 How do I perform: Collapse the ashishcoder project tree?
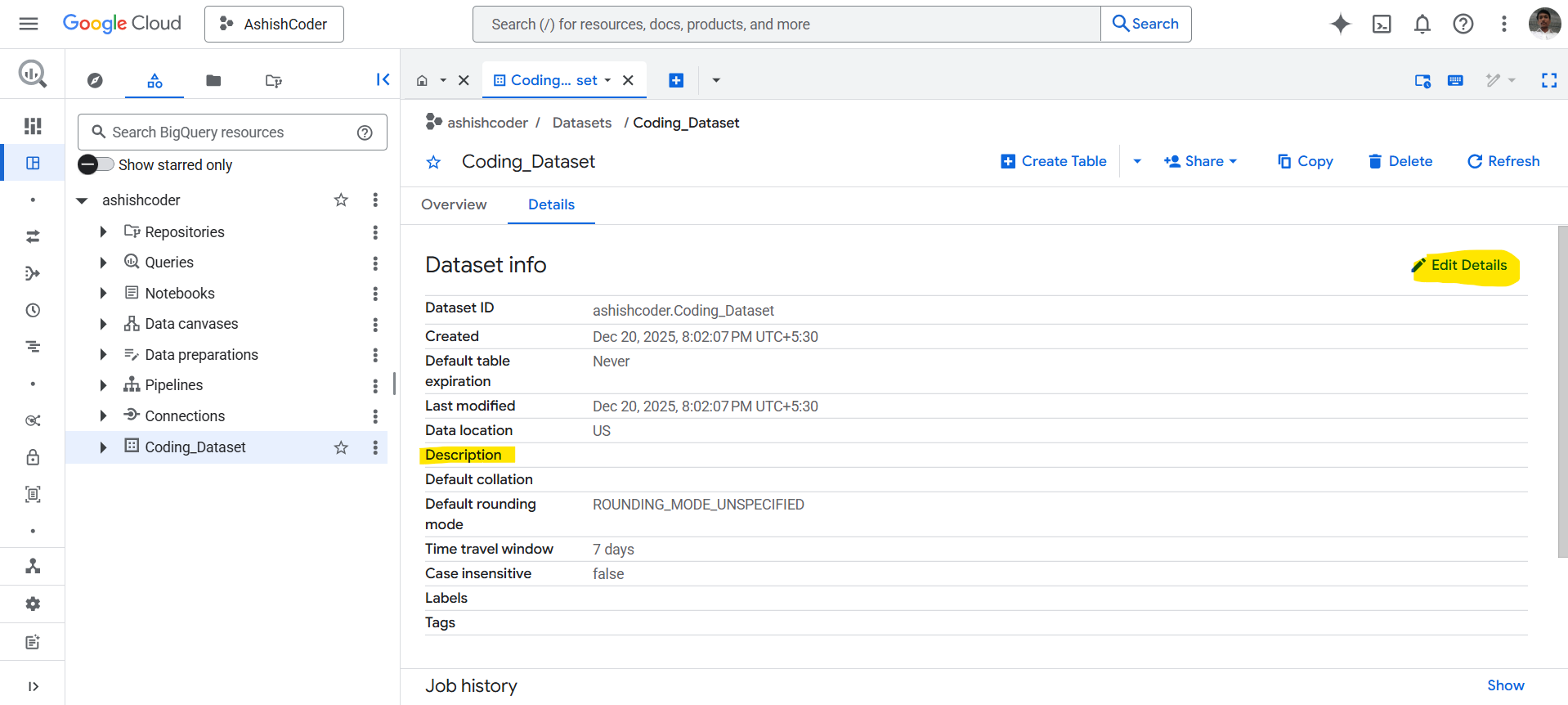[x=82, y=200]
